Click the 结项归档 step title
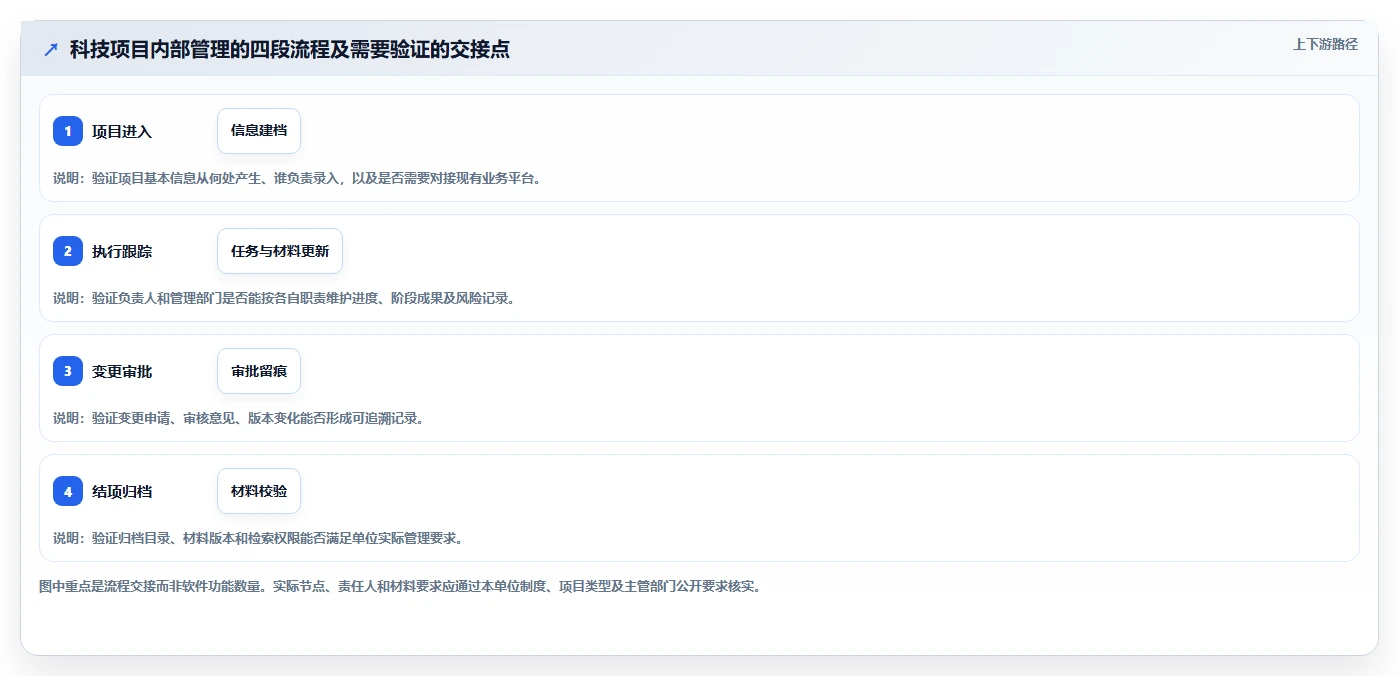Image resolution: width=1399 pixels, height=676 pixels. 122,491
